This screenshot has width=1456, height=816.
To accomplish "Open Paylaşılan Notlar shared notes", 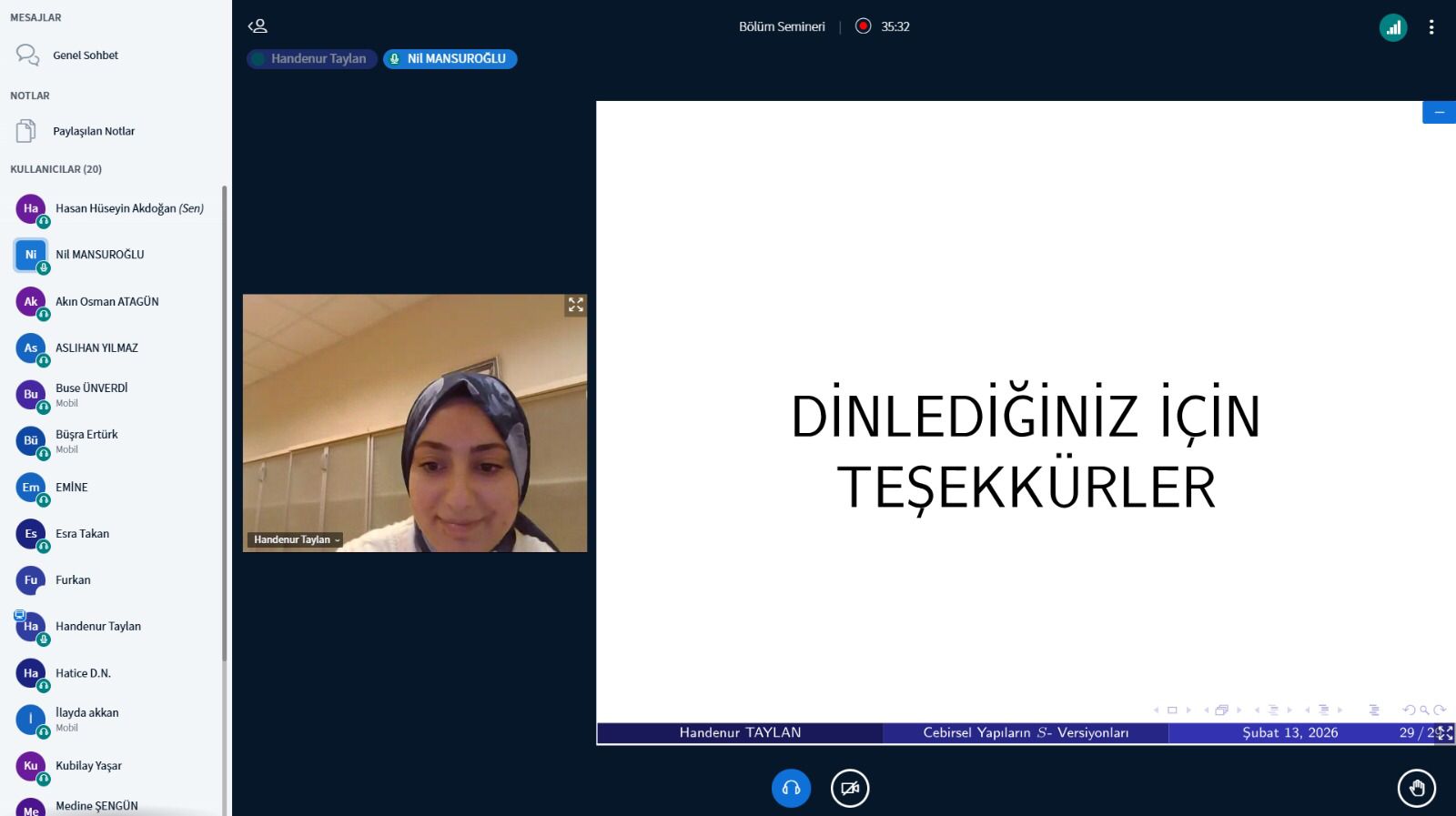I will click(93, 131).
